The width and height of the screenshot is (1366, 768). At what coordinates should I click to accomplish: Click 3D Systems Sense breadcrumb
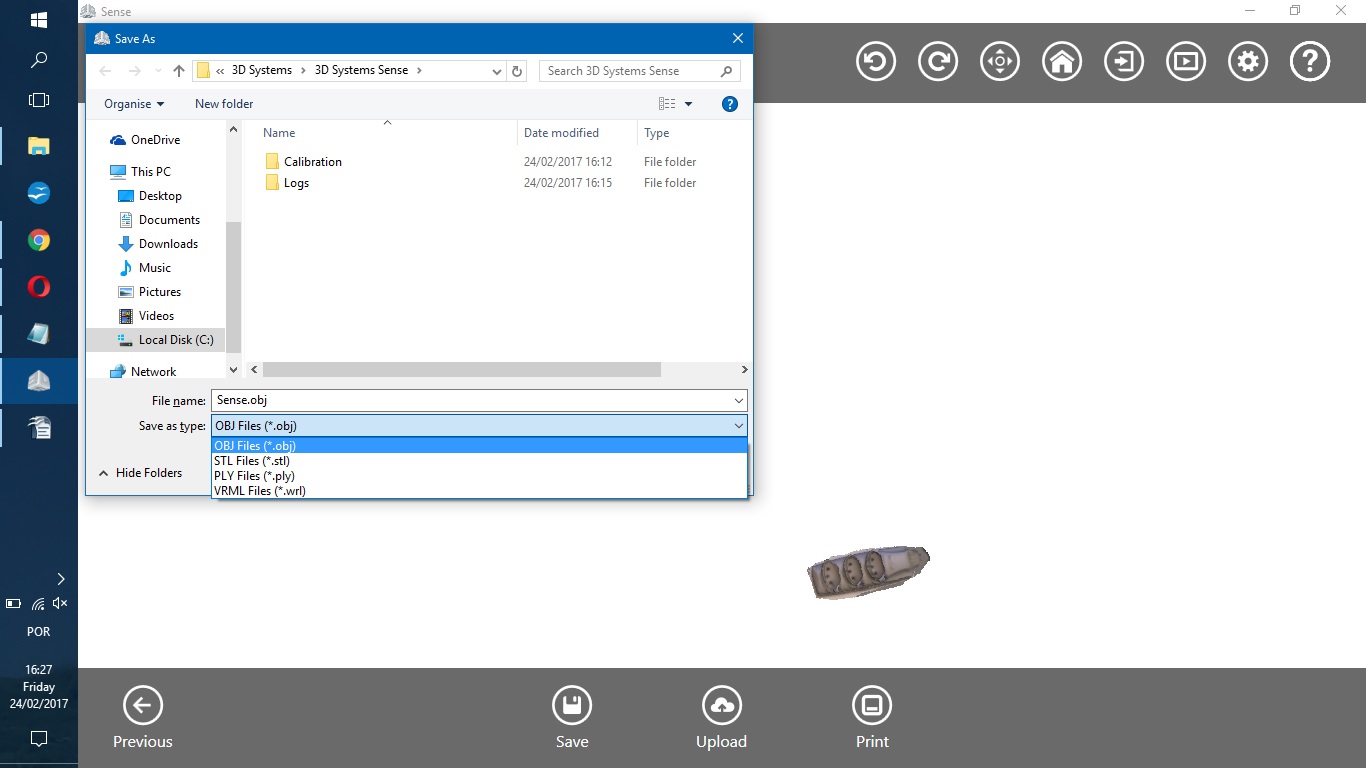[362, 71]
